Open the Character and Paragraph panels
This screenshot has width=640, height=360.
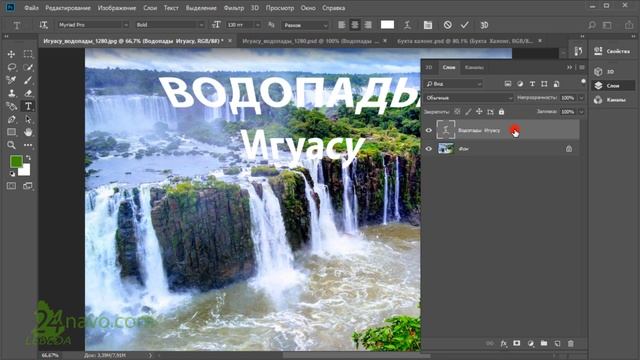[x=427, y=25]
